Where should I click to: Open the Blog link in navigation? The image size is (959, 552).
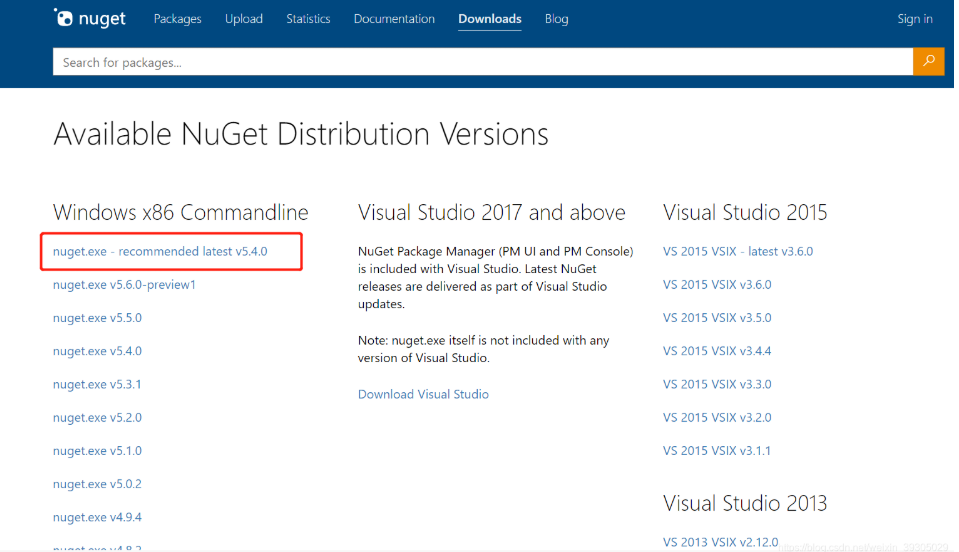tap(557, 19)
